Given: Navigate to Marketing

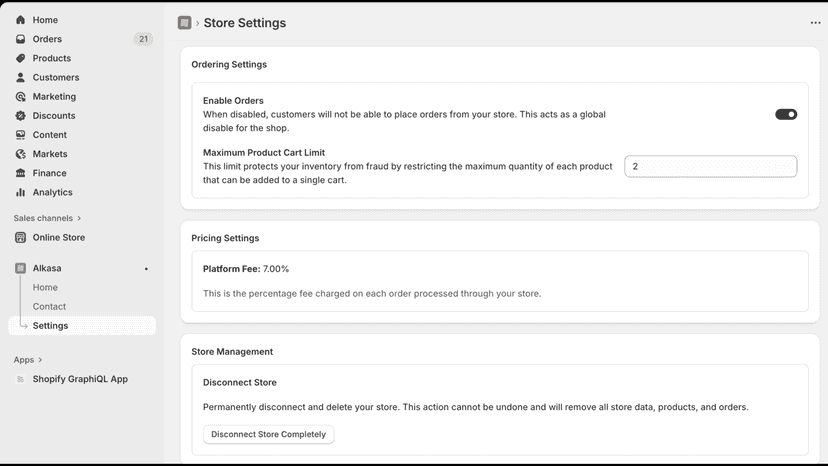Looking at the screenshot, I should pos(54,97).
